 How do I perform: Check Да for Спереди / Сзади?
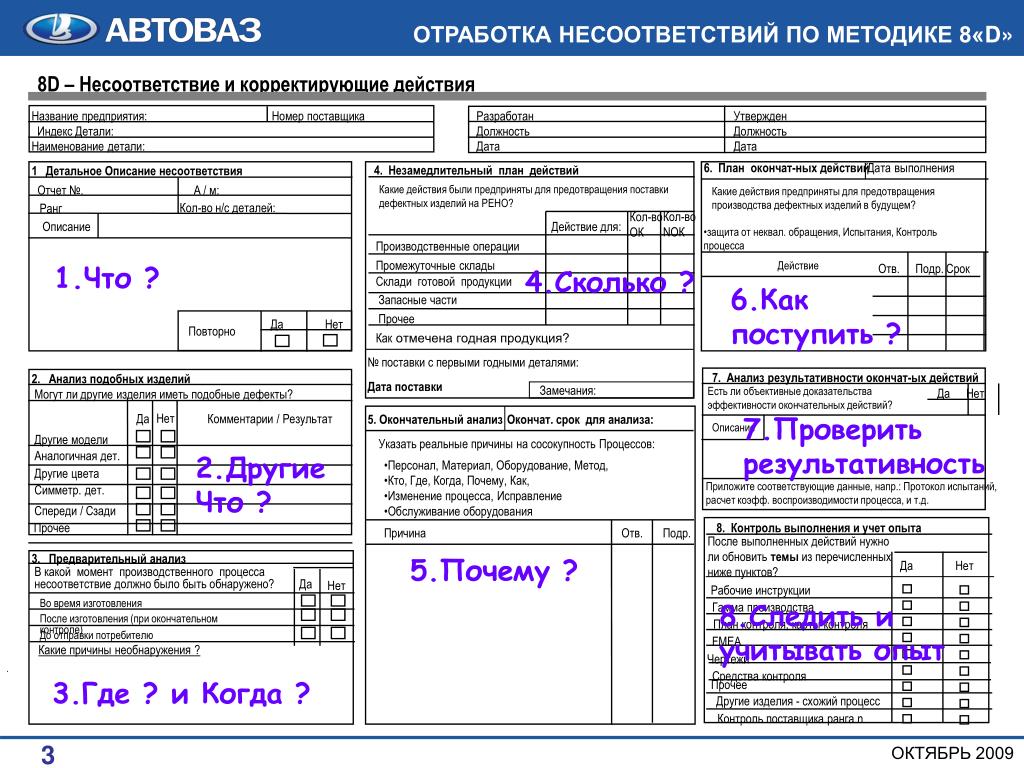pos(143,509)
